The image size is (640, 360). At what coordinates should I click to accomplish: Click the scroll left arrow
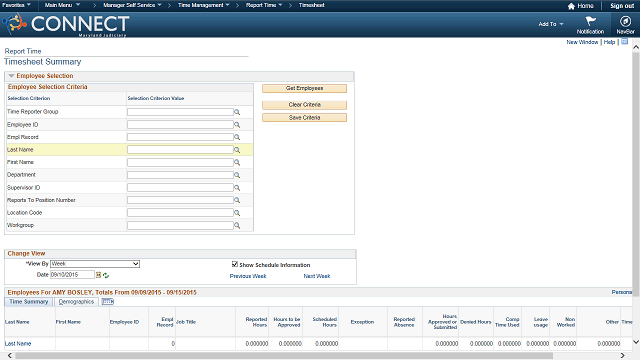pos(10,356)
